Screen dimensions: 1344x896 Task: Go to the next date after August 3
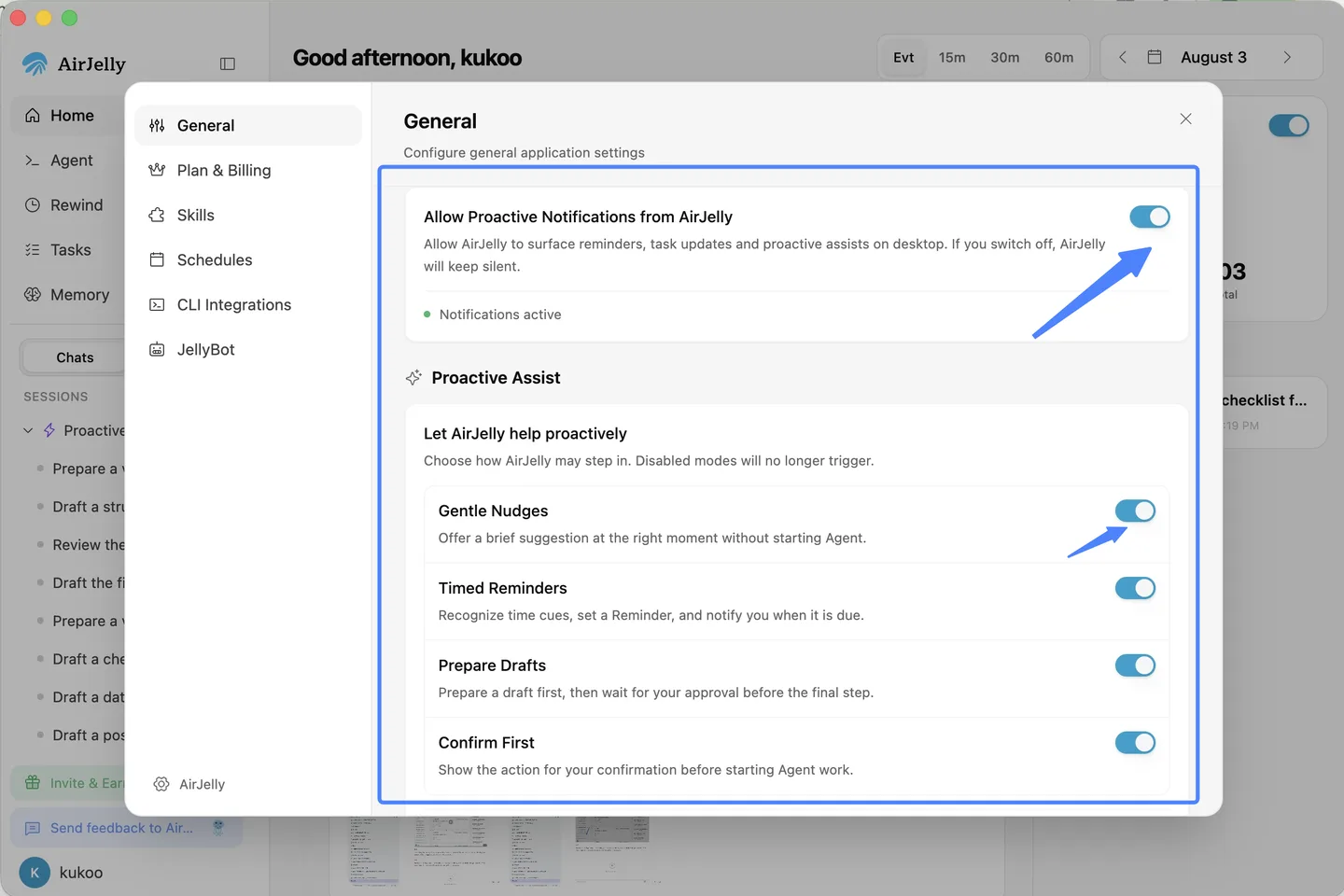tap(1287, 57)
